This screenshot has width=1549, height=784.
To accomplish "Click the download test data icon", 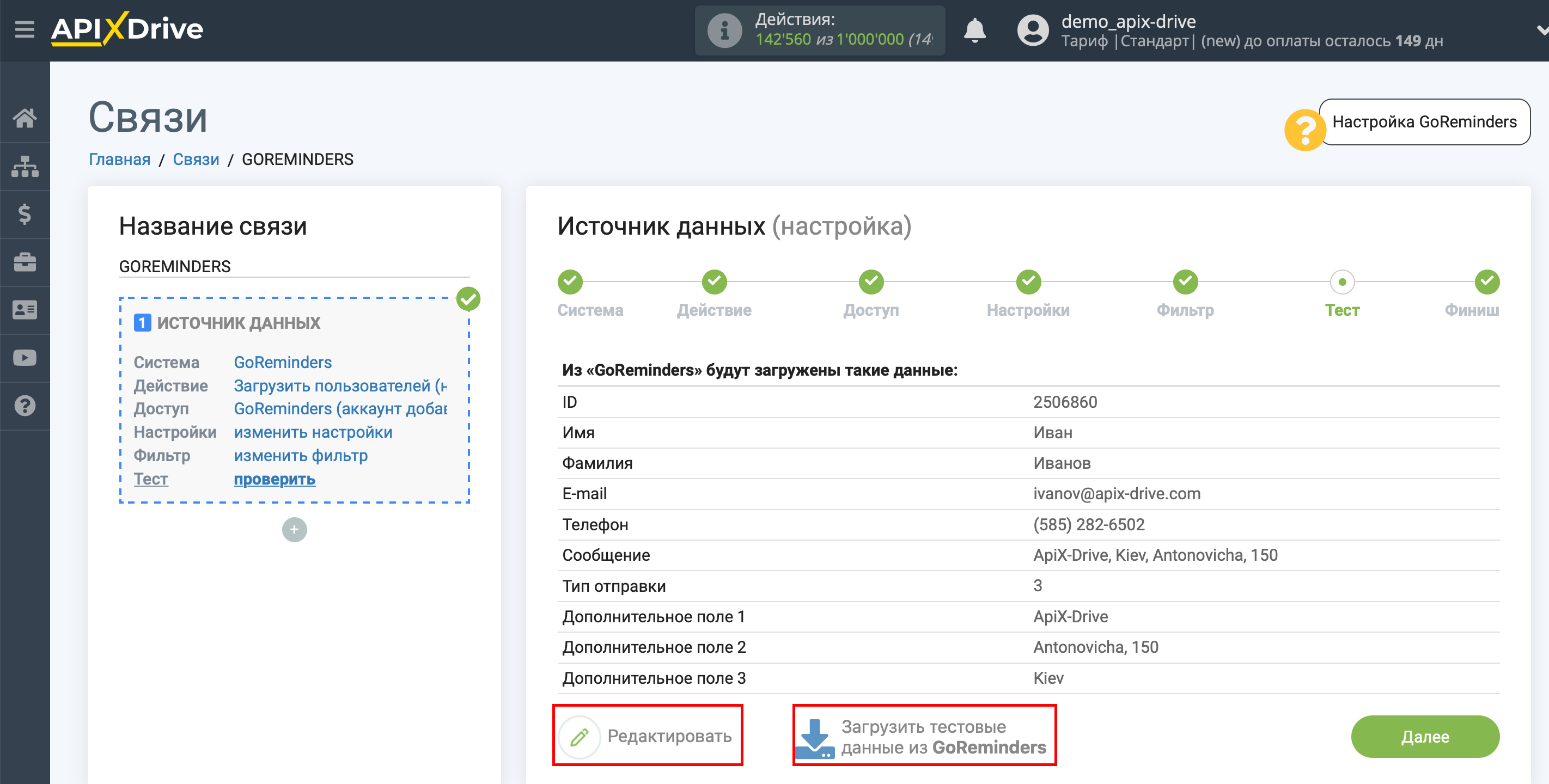I will click(815, 738).
